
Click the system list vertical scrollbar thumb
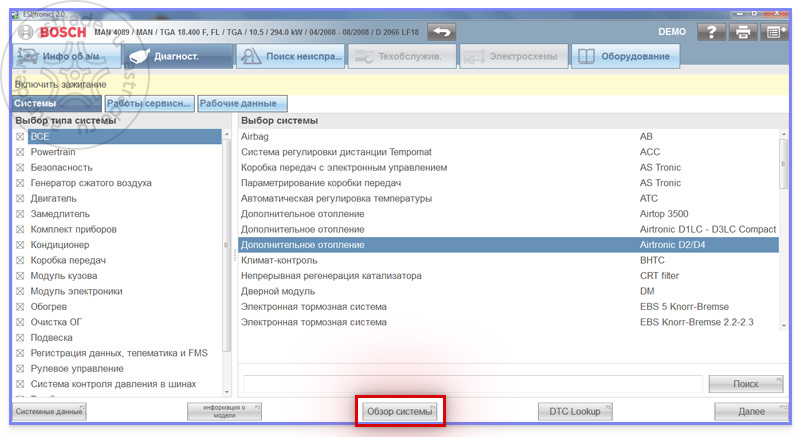click(x=783, y=164)
